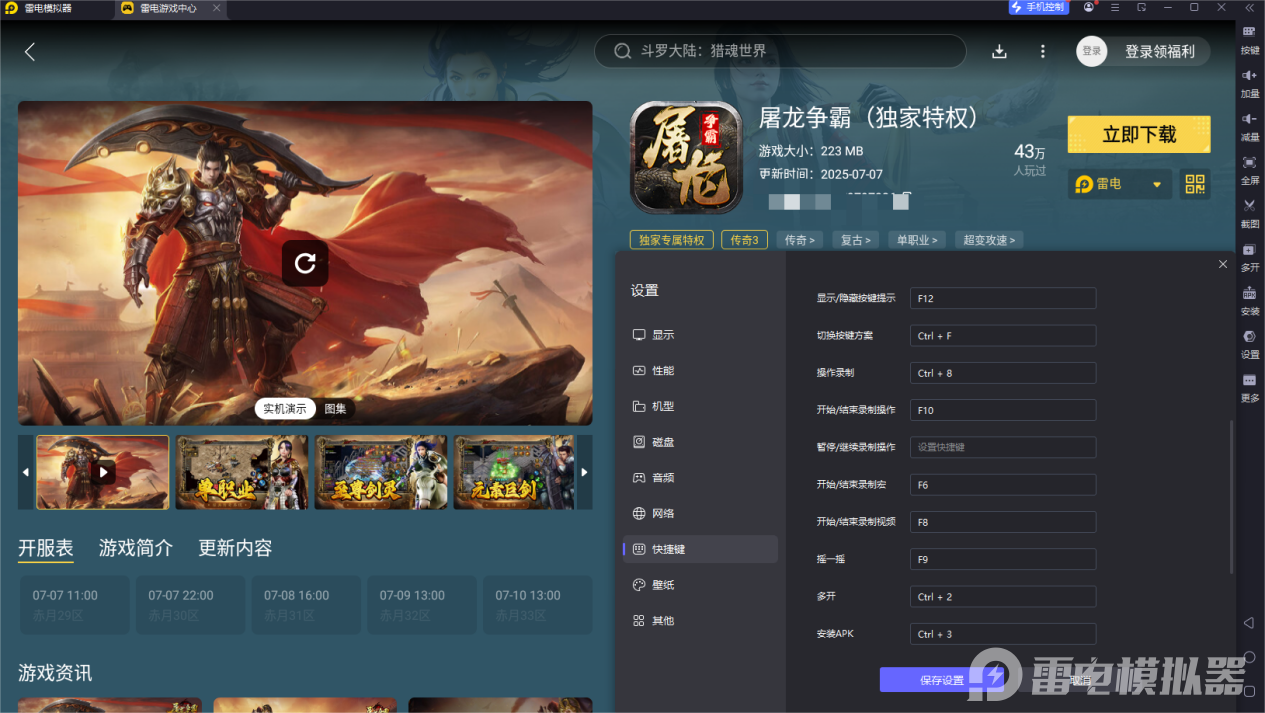Select the 图集 gallery toggle
1265x713 pixels.
pyautogui.click(x=335, y=409)
